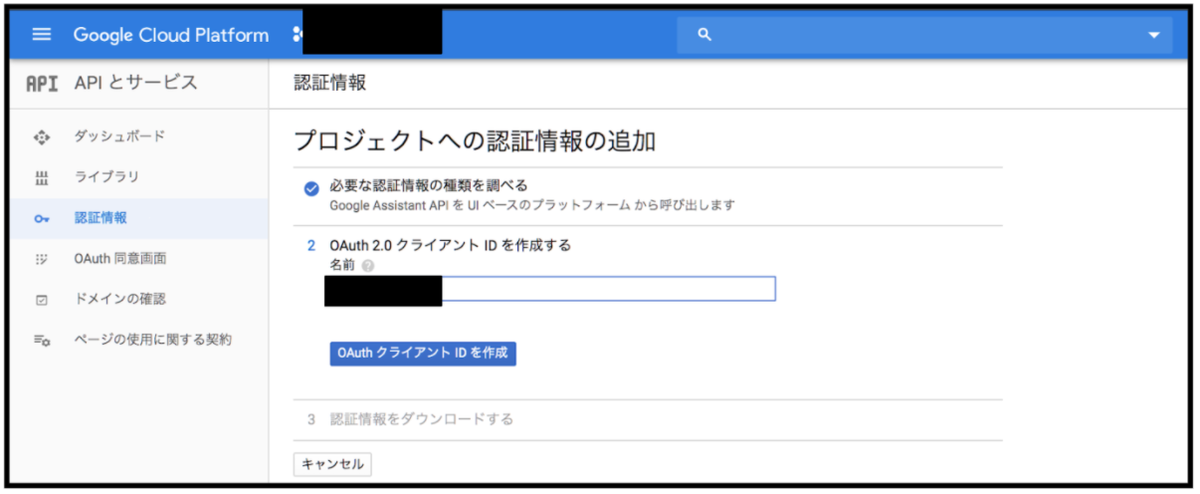Click the Google Cloud Platform logo text
Image resolution: width=1200 pixels, height=494 pixels.
(171, 35)
